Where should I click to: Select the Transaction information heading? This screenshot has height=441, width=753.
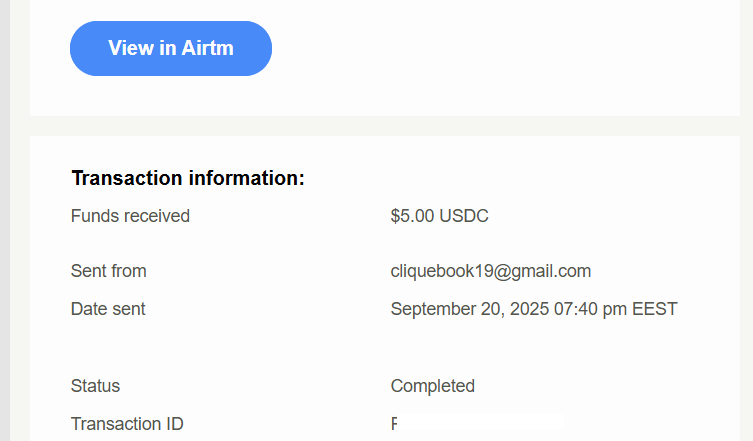187,179
